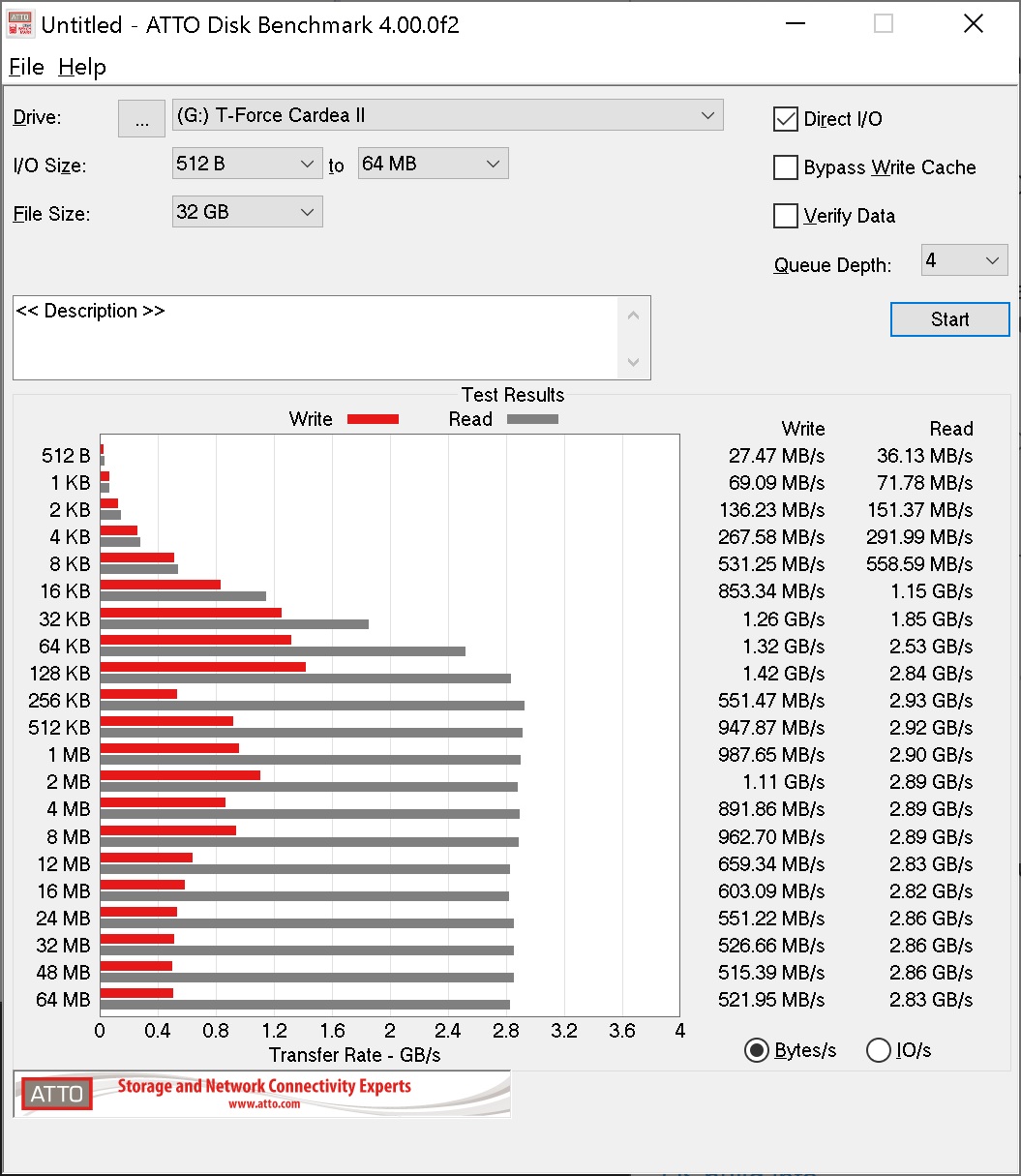This screenshot has width=1021, height=1176.
Task: Open the Queue Depth dropdown
Action: (964, 260)
